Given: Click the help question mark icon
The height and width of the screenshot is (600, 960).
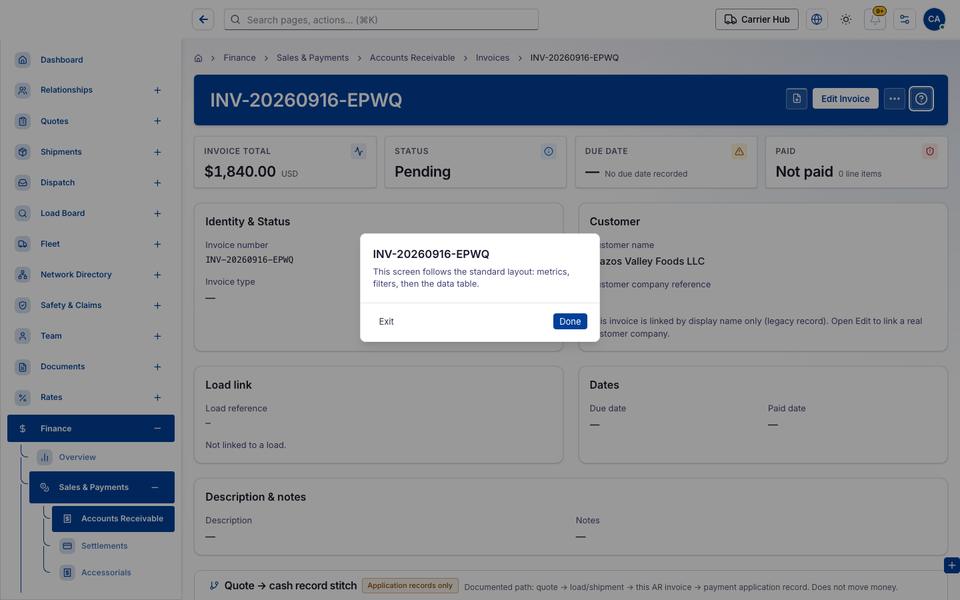Looking at the screenshot, I should click(921, 99).
